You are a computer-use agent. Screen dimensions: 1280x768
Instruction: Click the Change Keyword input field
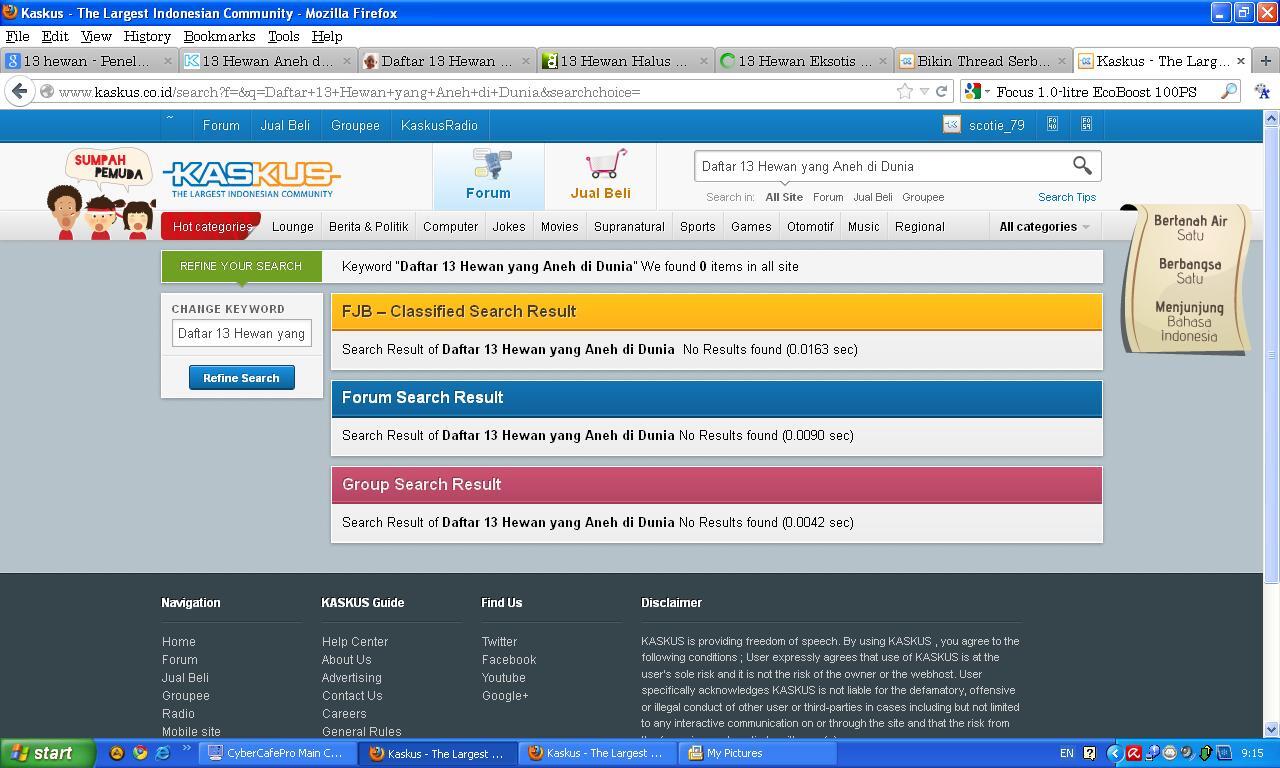pos(241,333)
